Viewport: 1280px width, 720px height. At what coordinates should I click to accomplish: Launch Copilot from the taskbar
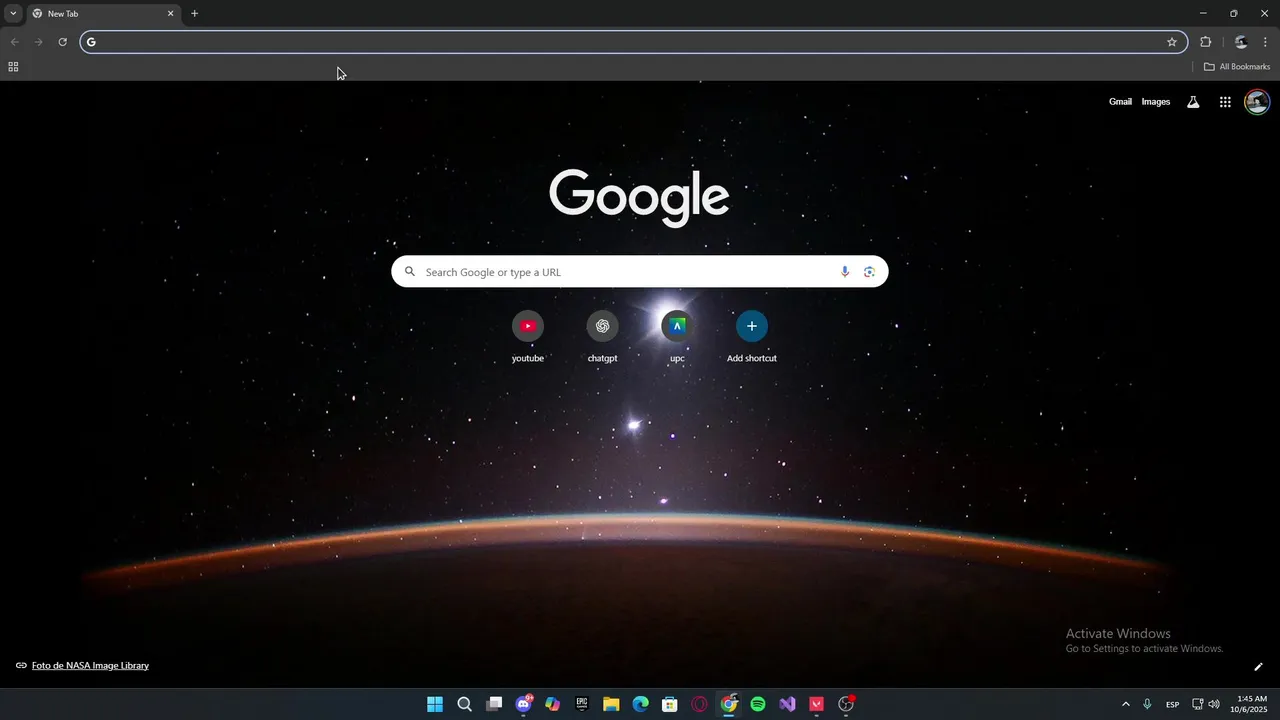[553, 704]
